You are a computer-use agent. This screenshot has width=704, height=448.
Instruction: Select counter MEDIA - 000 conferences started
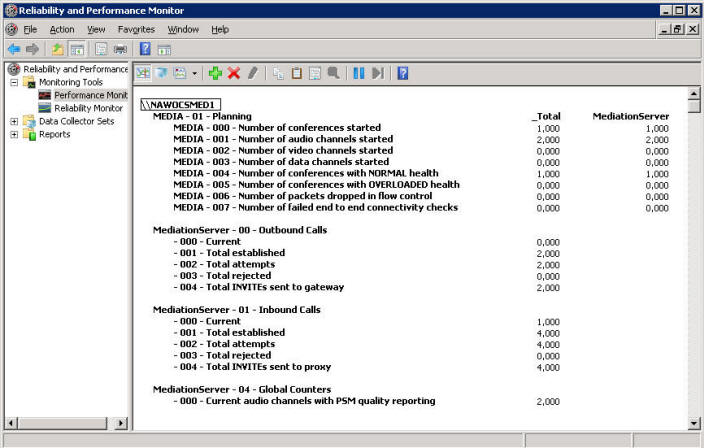(x=277, y=128)
